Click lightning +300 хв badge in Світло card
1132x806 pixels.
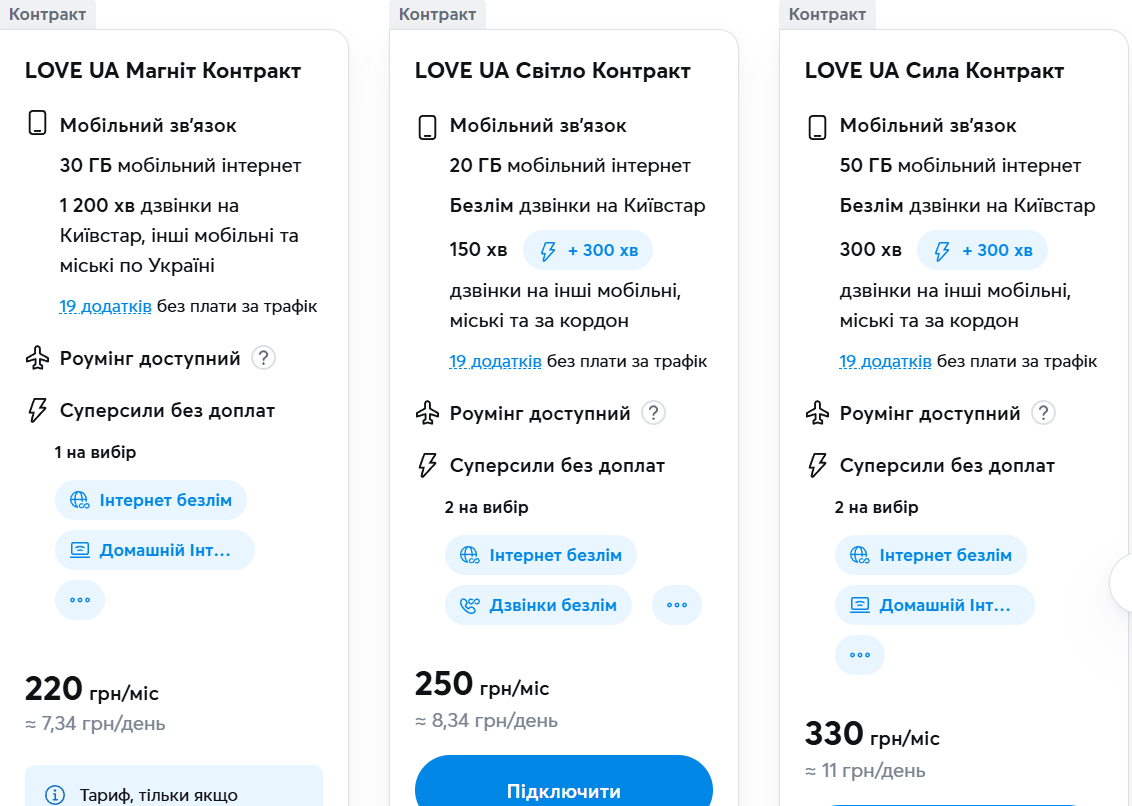tap(588, 250)
